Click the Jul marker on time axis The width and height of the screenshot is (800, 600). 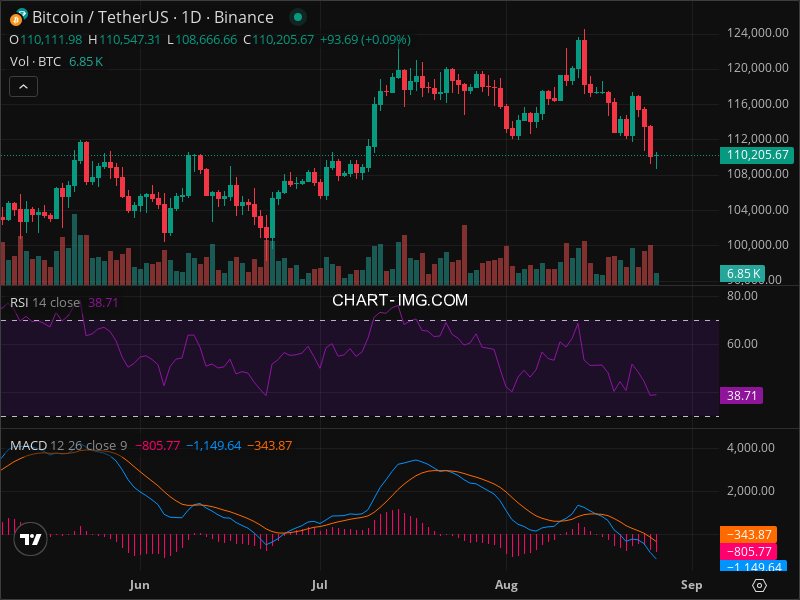pos(321,584)
